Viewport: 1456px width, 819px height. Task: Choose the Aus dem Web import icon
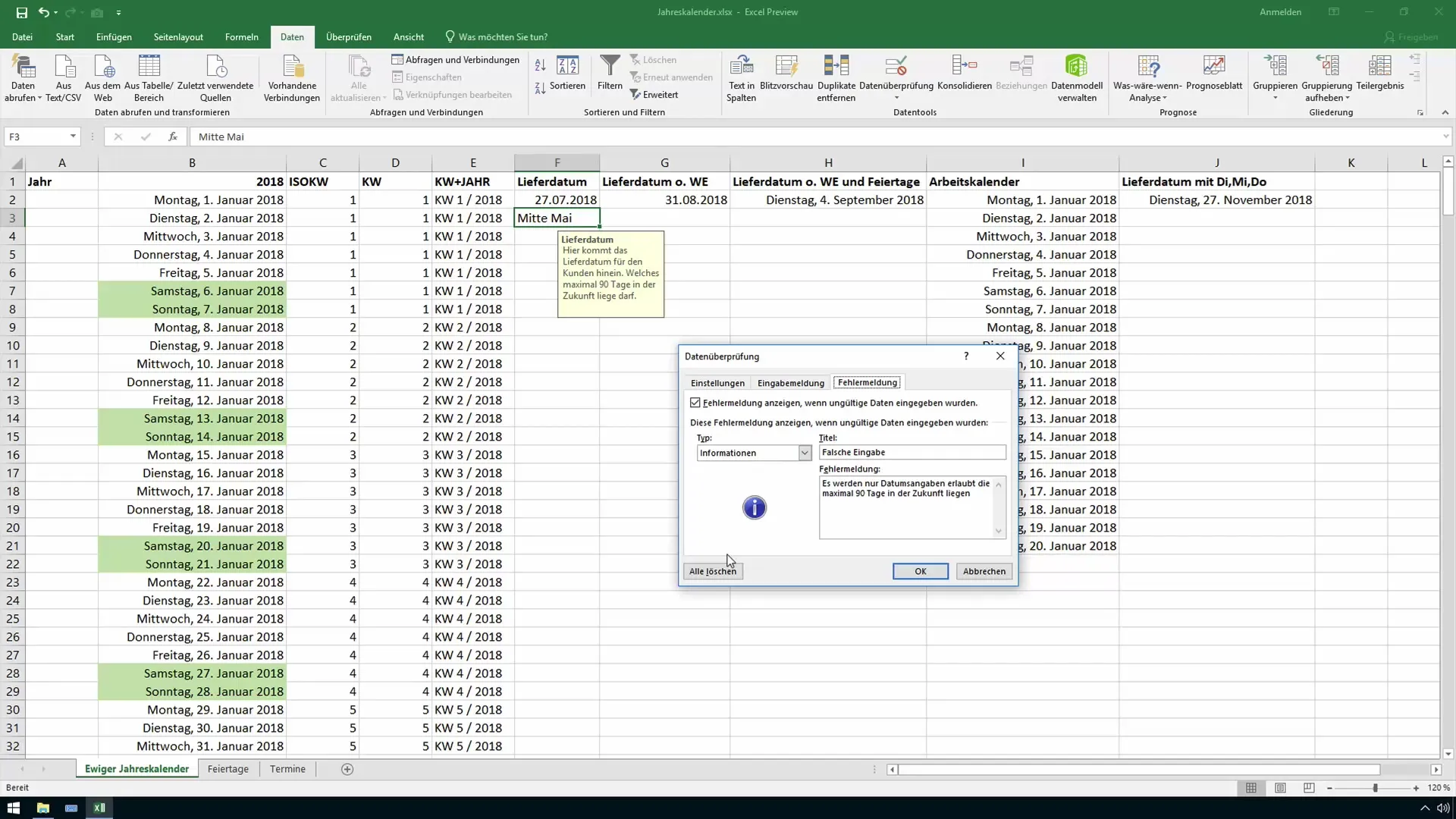click(102, 78)
